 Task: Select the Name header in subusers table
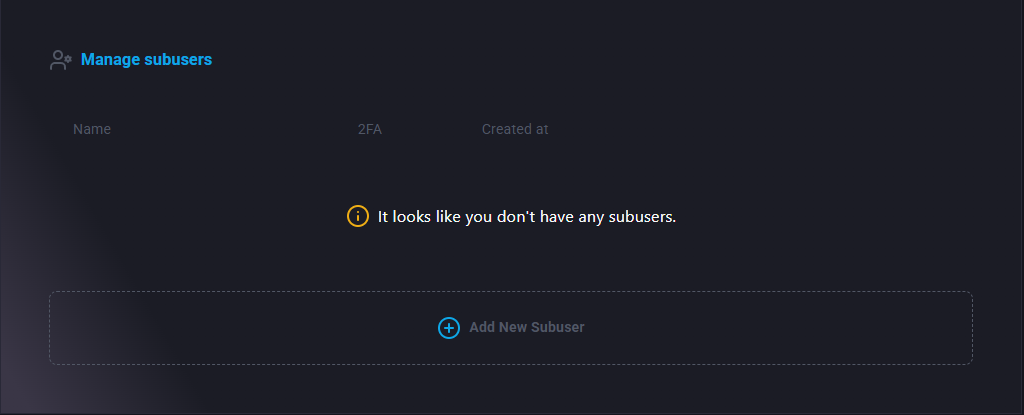(x=92, y=129)
